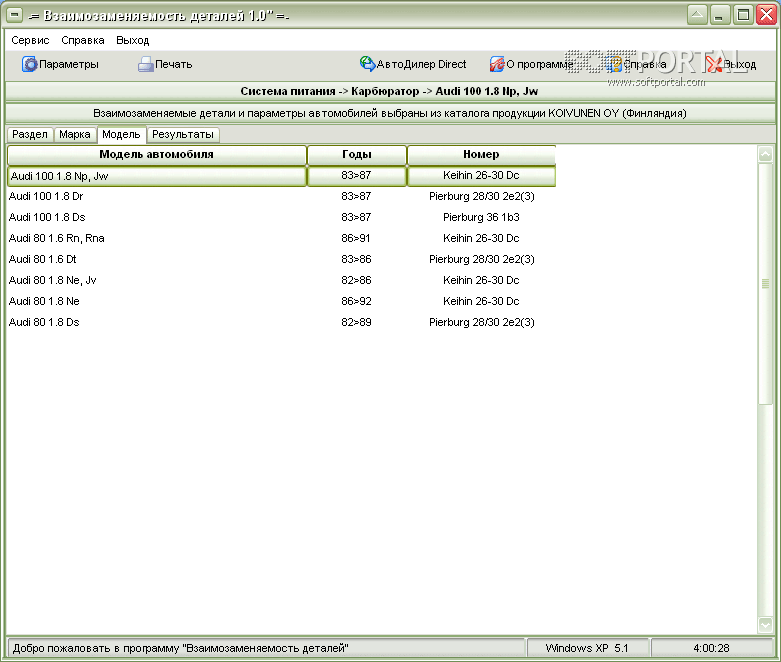Click the АвтоДилер Direct globe icon
The image size is (781, 662).
(367, 64)
